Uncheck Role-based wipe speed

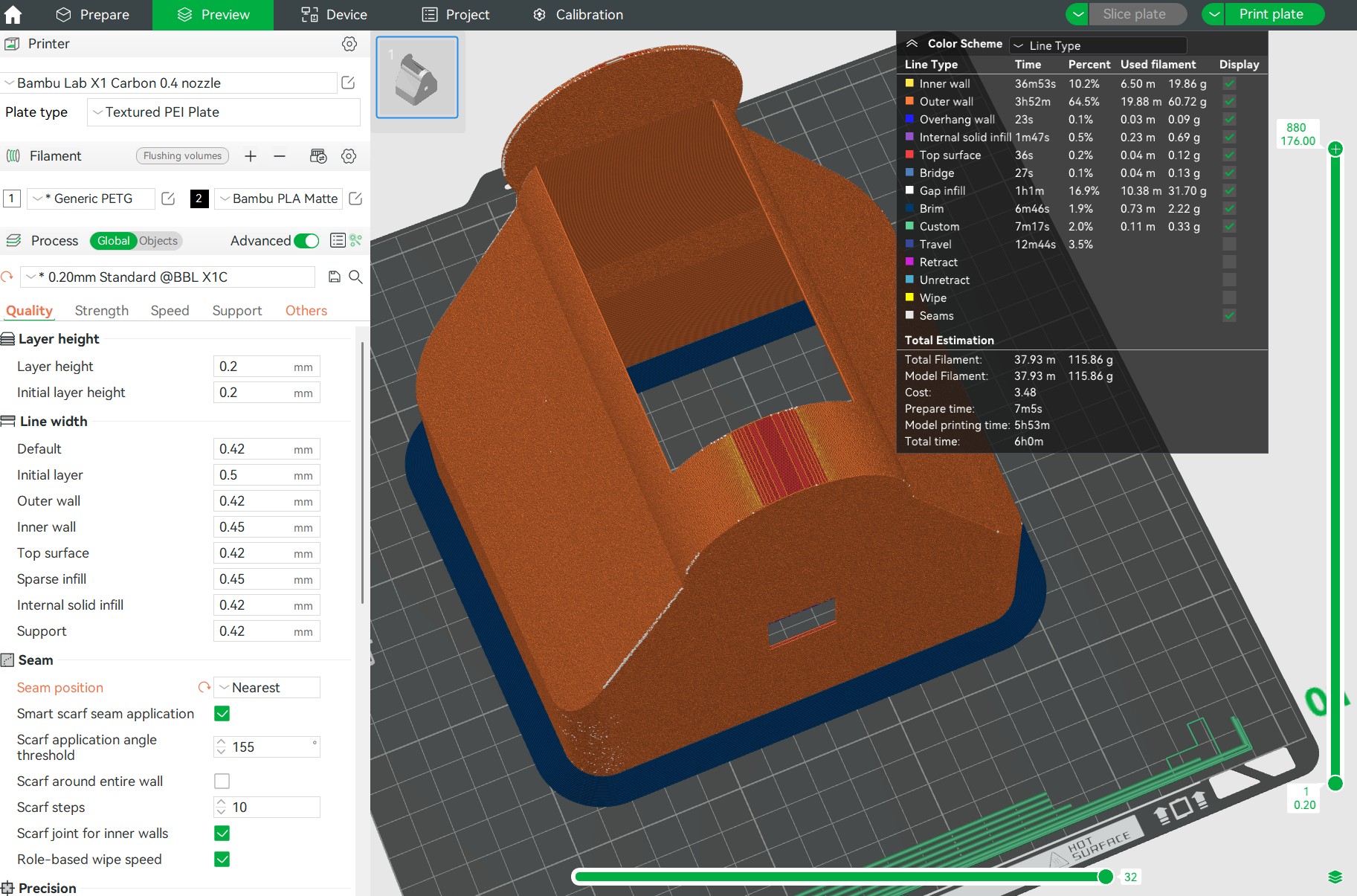coord(222,860)
